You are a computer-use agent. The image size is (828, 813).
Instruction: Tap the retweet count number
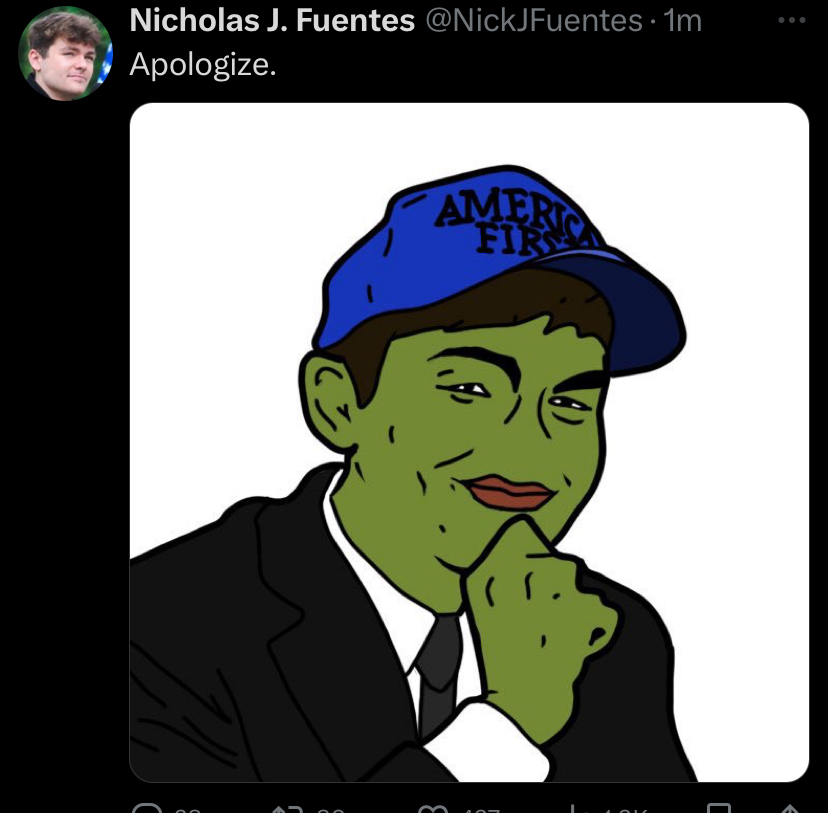click(x=331, y=810)
